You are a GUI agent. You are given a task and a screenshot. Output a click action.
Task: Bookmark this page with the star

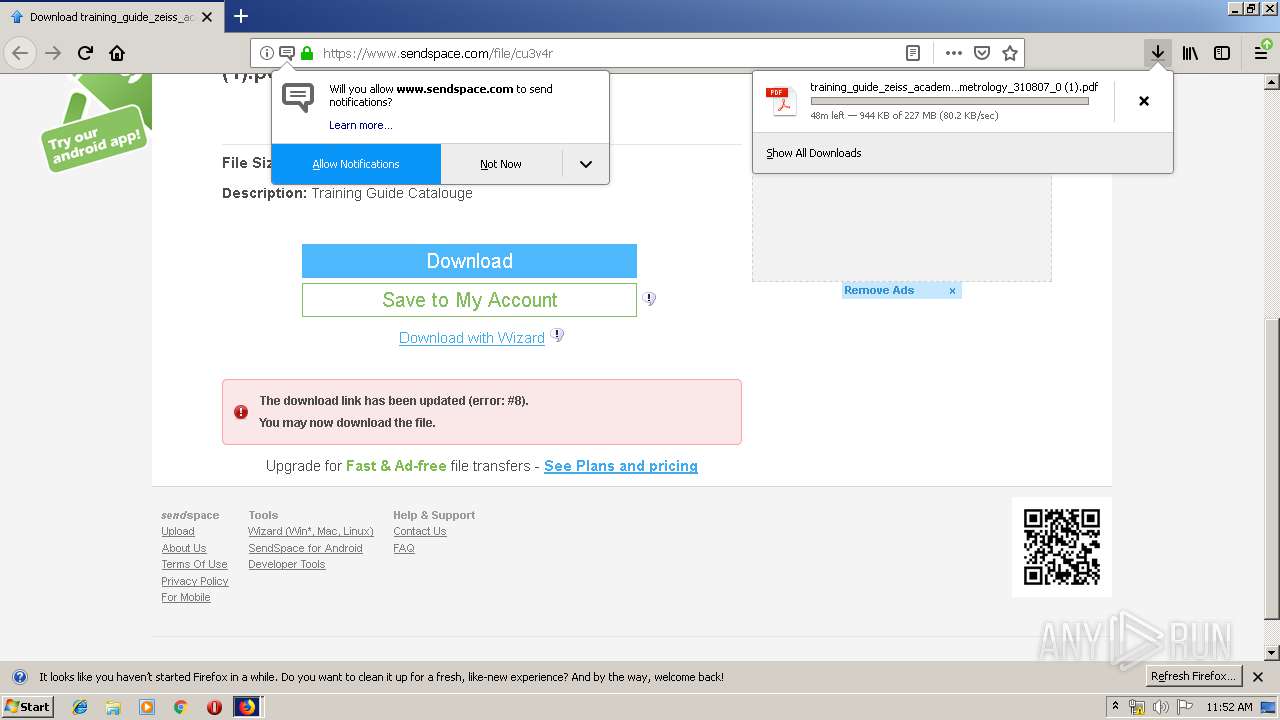(x=1010, y=53)
